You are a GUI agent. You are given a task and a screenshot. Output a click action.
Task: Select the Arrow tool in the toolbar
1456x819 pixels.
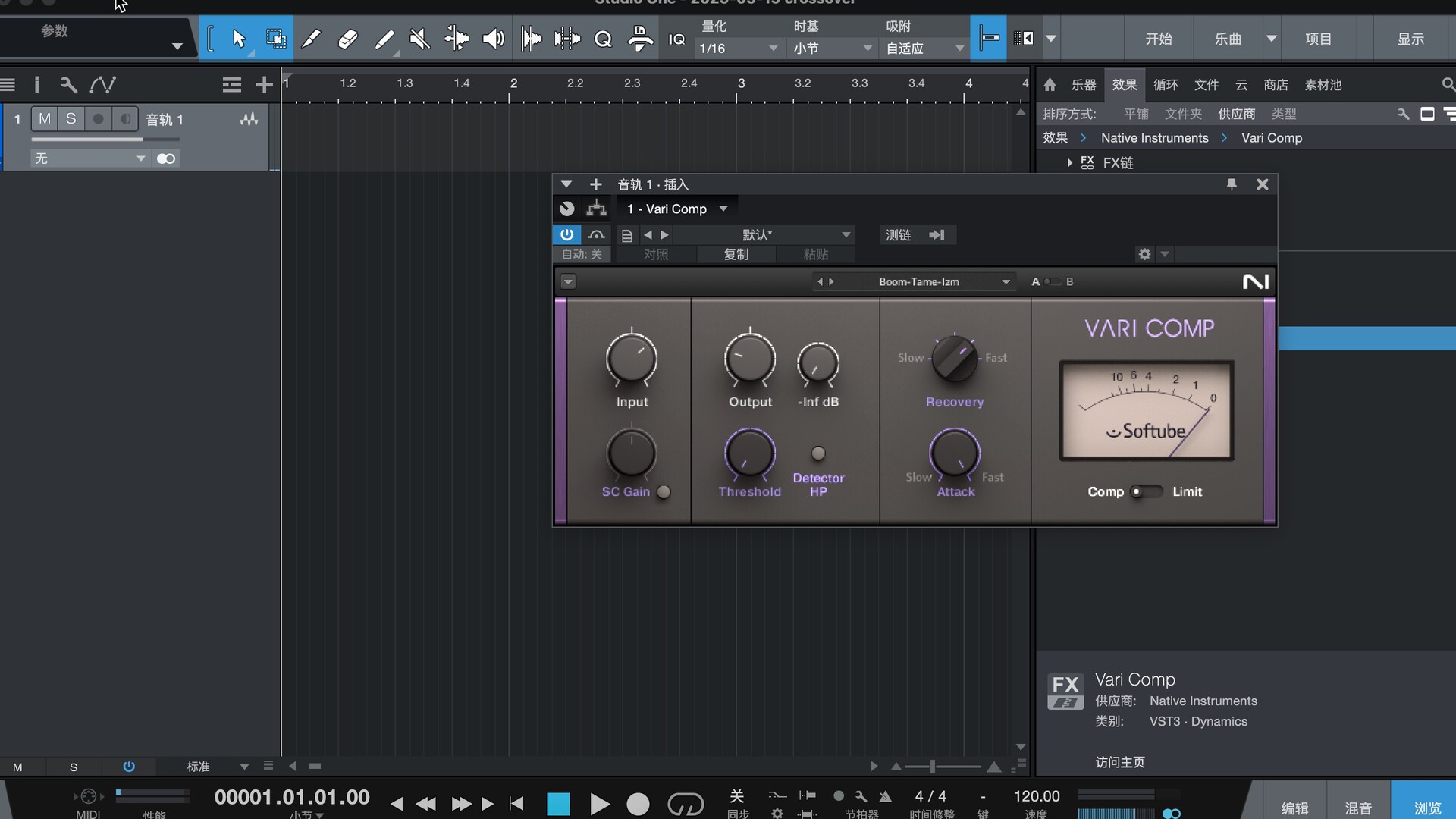(239, 39)
